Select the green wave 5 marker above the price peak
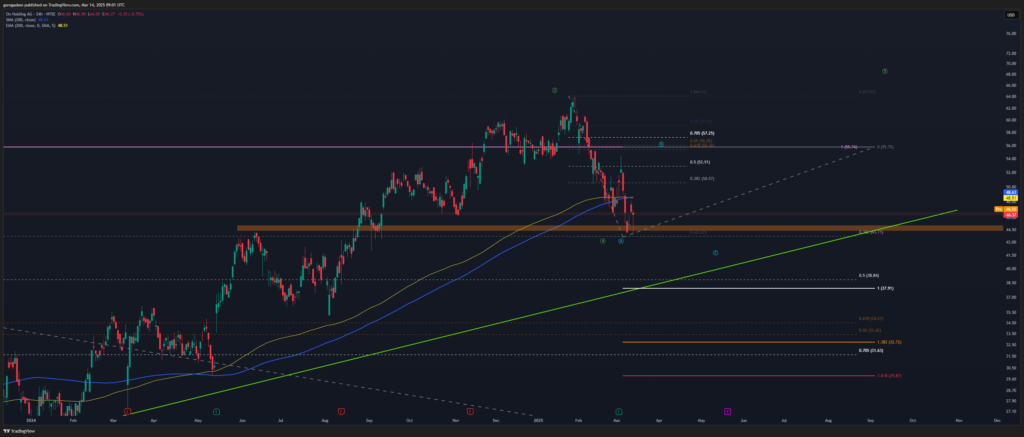 point(553,90)
